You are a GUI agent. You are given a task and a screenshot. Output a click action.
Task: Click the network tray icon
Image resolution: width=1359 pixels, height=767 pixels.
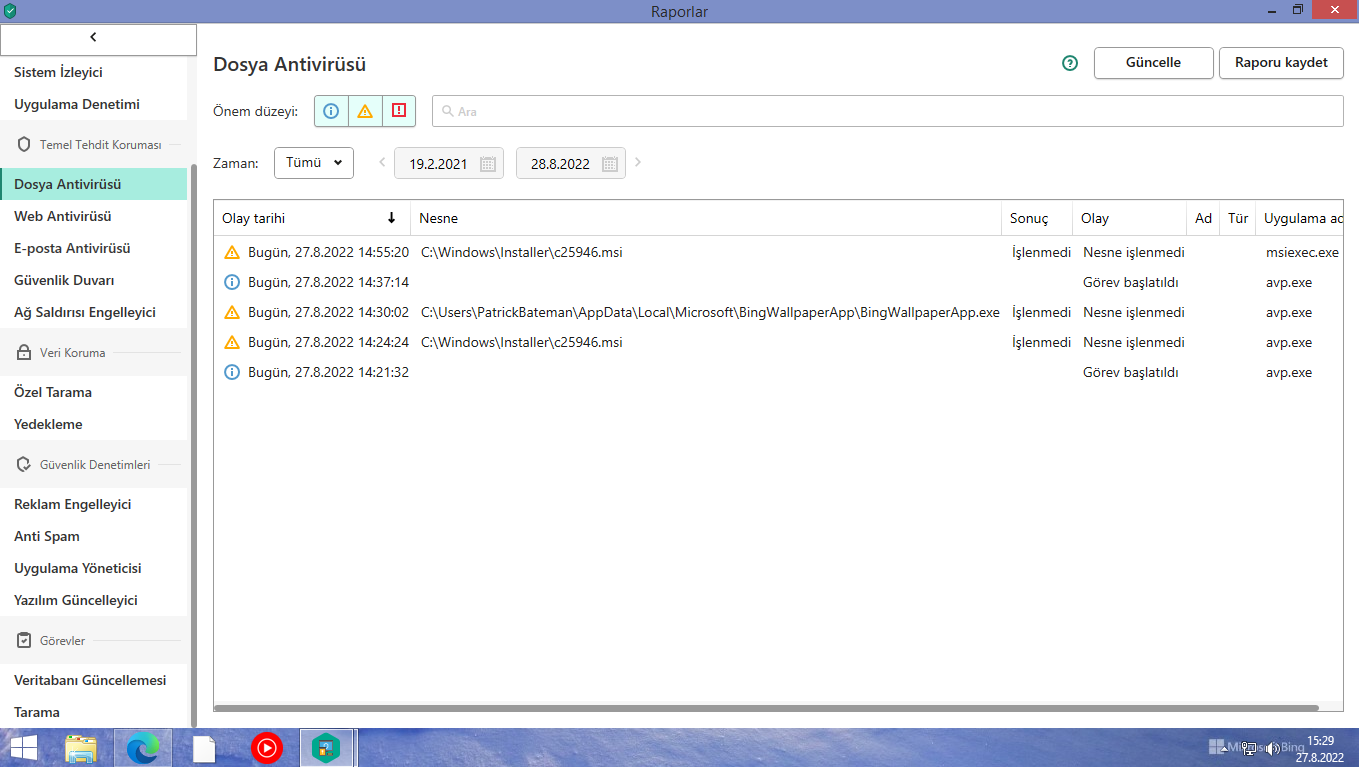click(1249, 748)
